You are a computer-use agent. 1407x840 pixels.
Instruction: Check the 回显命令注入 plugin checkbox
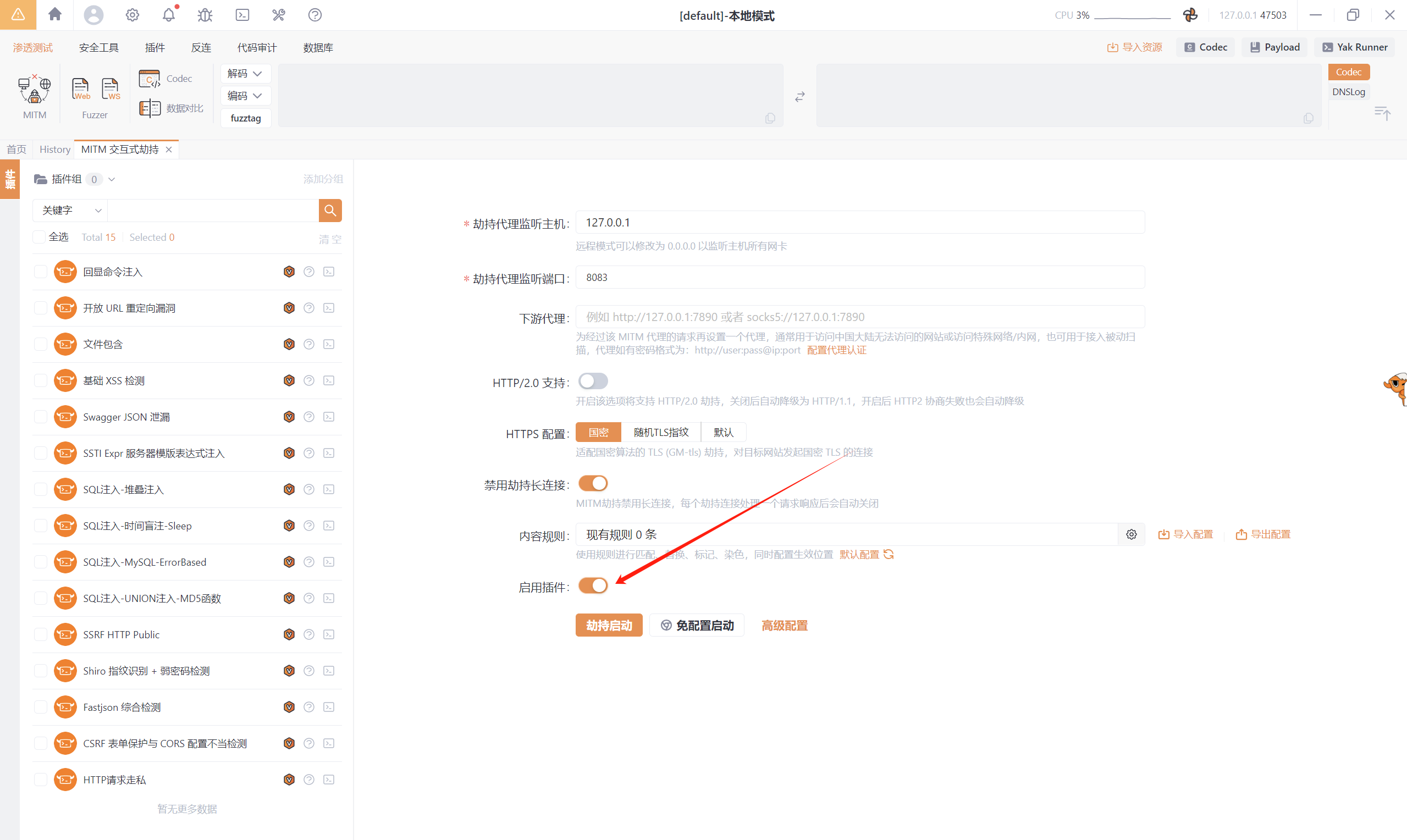click(40, 272)
